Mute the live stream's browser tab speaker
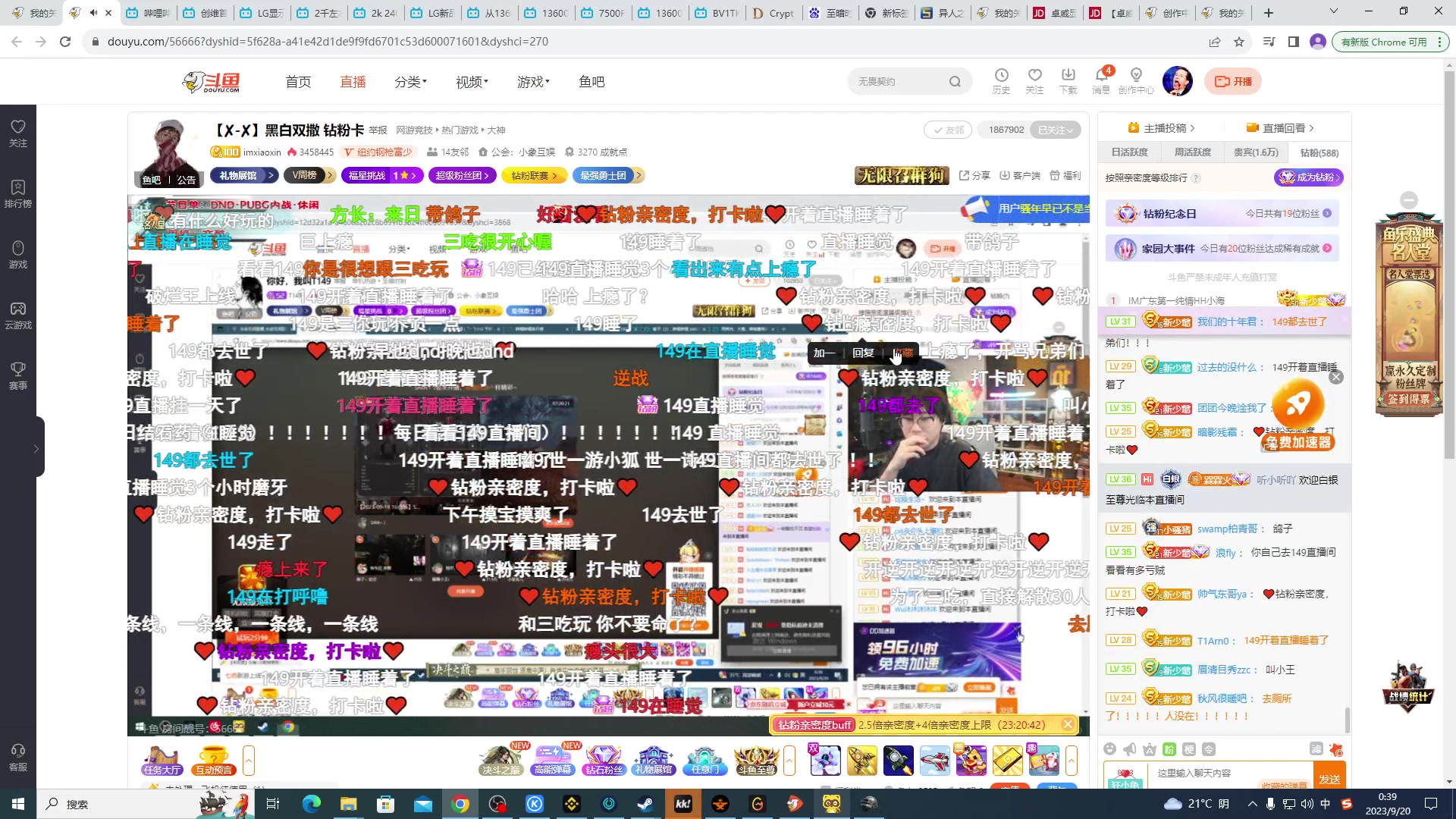The height and width of the screenshot is (819, 1456). click(93, 12)
